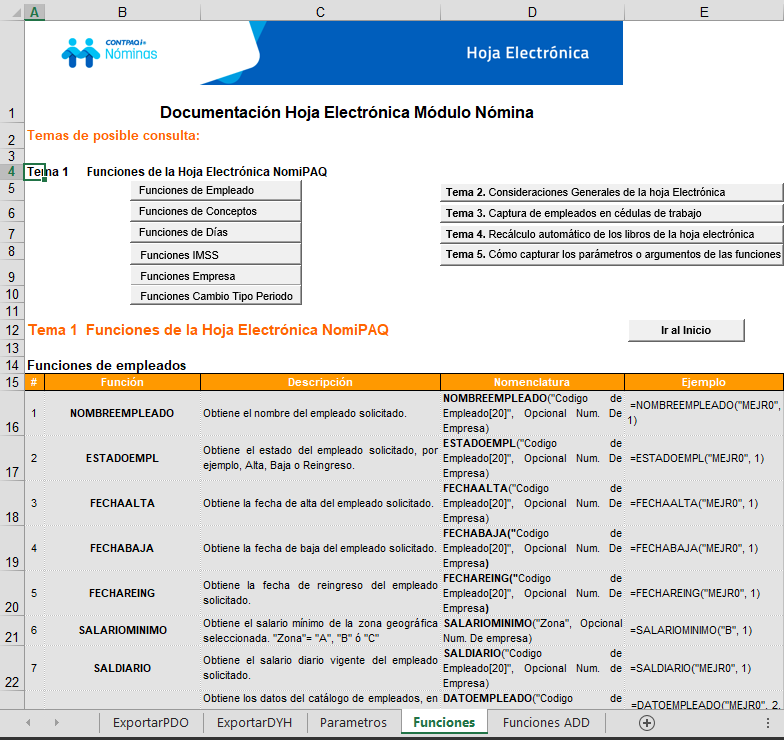Select the SALARIOMINIMO function cell
Viewport: 784px width, 740px height.
122,630
